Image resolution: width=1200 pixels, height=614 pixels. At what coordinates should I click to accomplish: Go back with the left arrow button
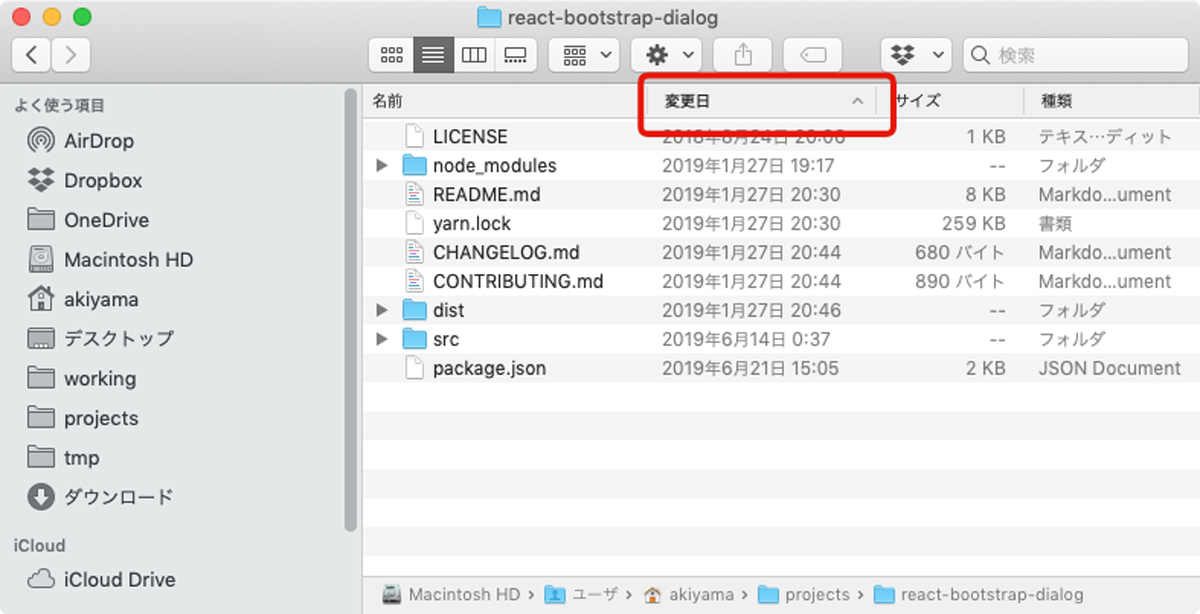[x=32, y=55]
